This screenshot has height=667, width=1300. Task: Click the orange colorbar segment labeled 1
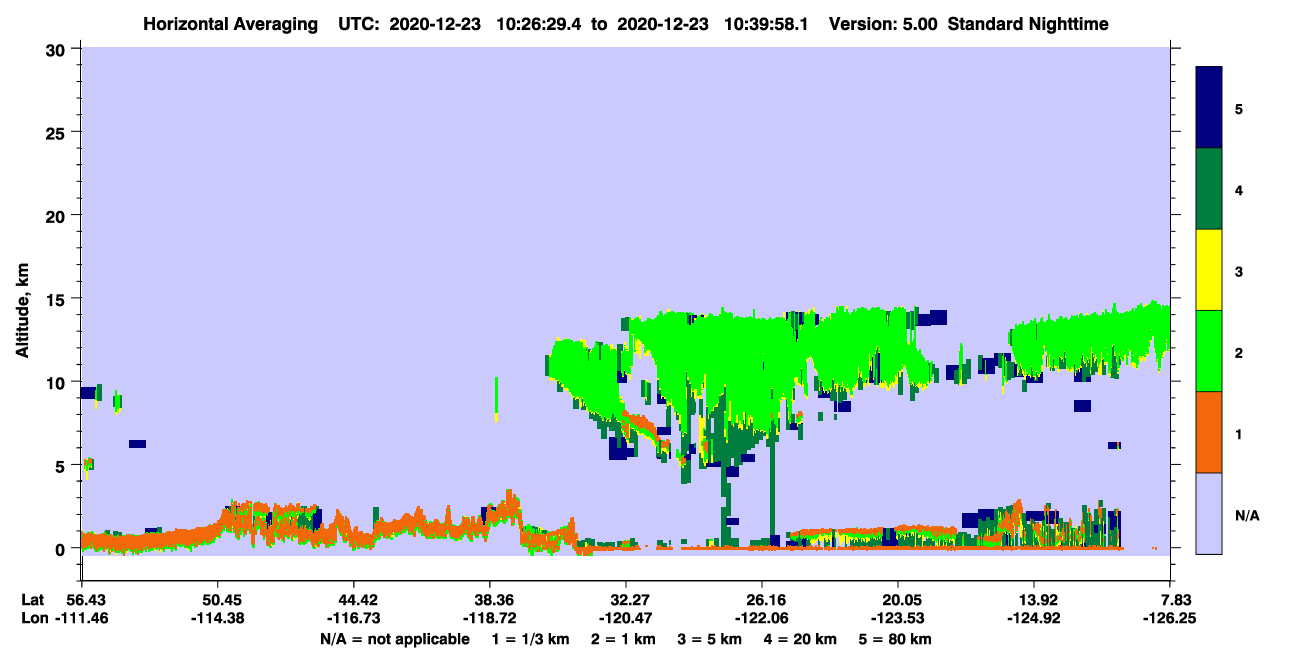click(1209, 432)
